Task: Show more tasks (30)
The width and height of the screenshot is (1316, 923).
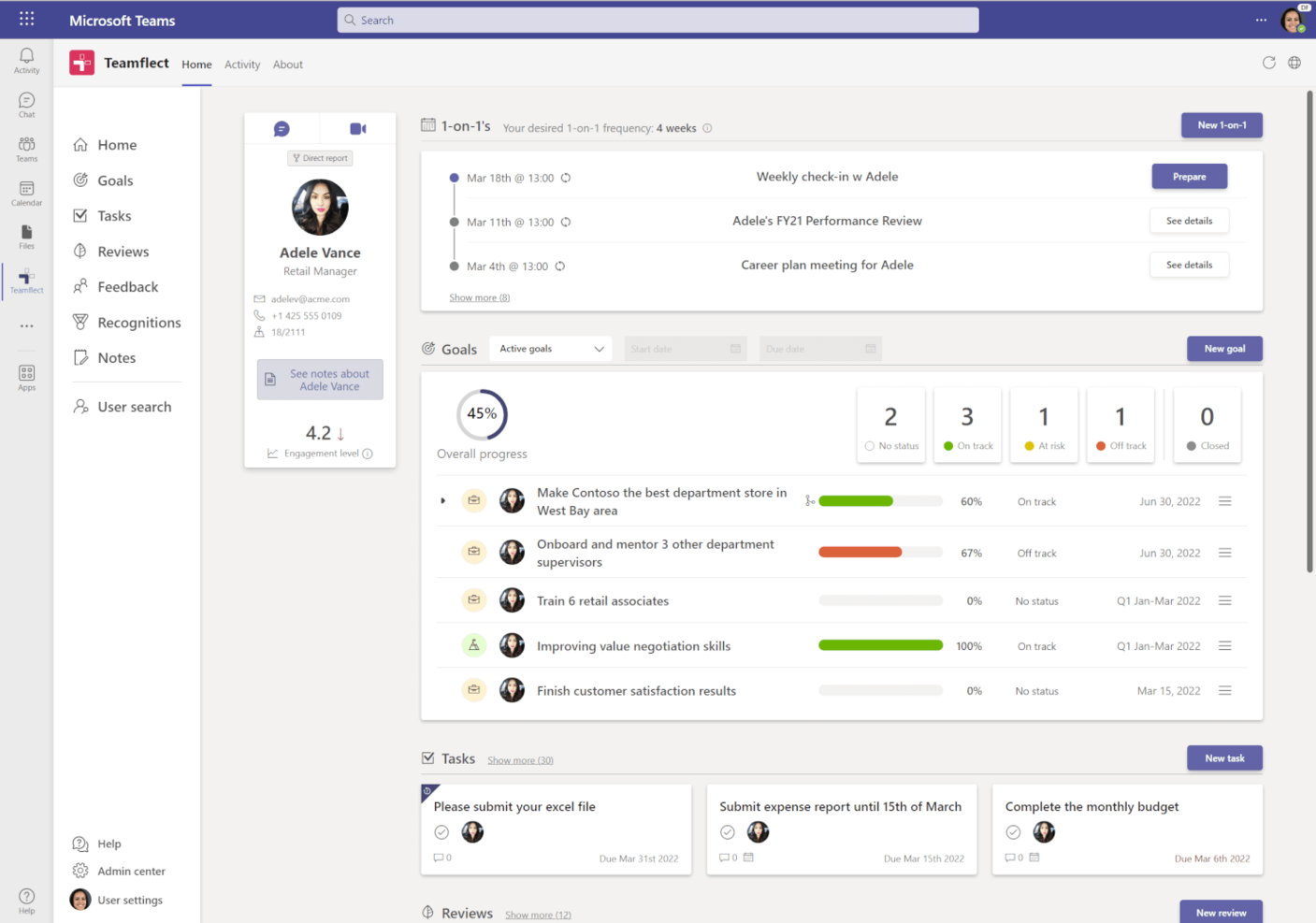Action: point(520,760)
